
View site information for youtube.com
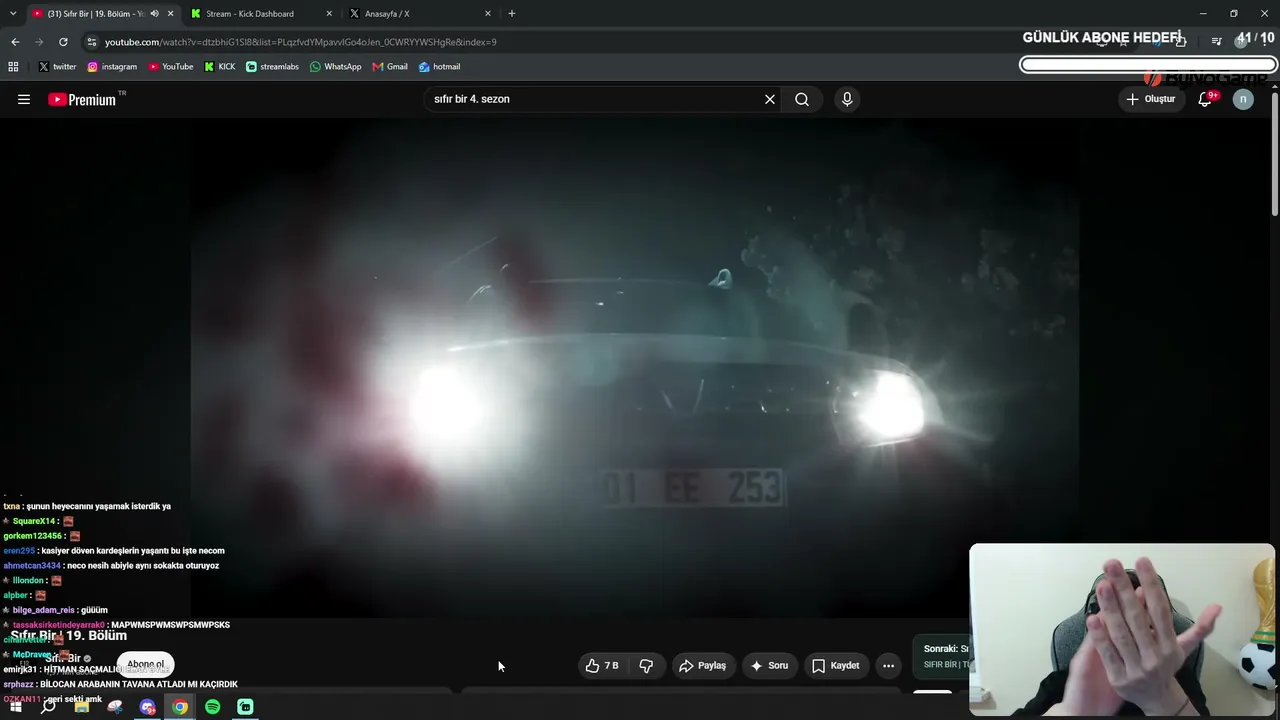tap(92, 42)
